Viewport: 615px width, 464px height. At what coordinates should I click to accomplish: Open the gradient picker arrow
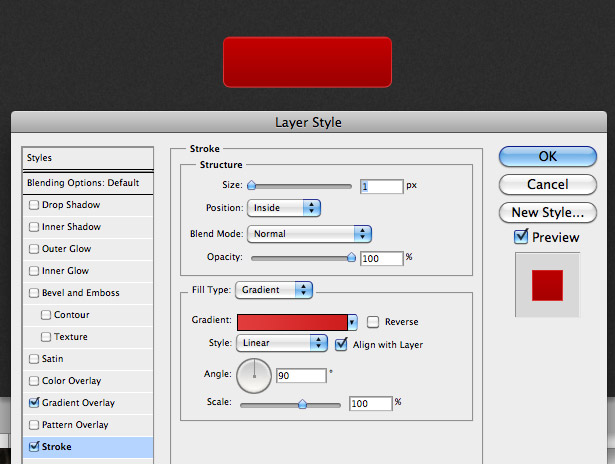(352, 322)
